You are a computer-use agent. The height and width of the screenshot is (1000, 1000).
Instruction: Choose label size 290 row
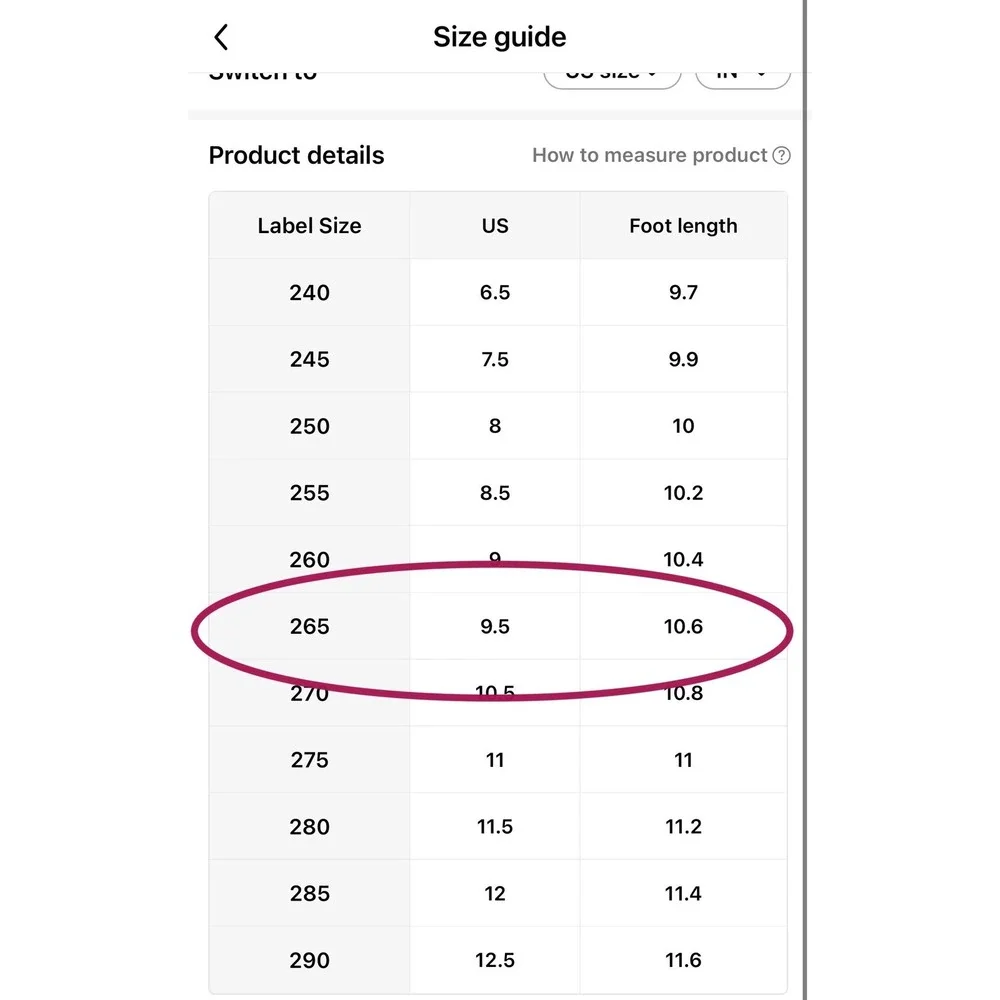pos(498,960)
